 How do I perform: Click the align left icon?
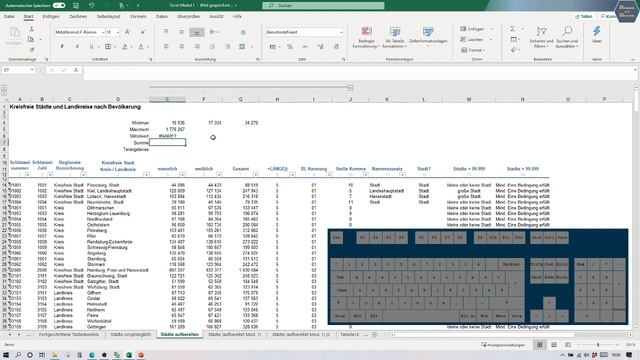pyautogui.click(x=166, y=47)
